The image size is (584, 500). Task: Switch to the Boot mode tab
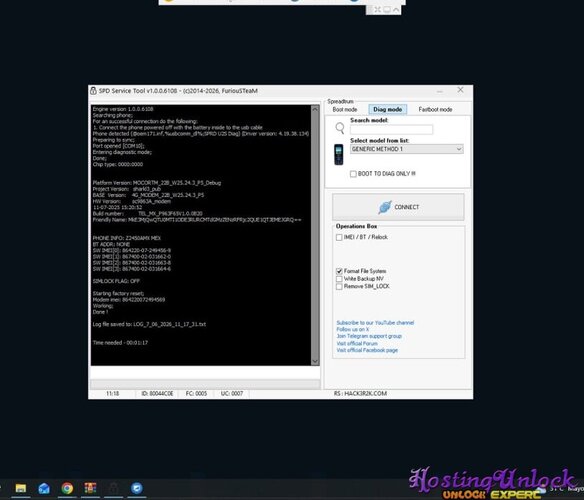345,110
